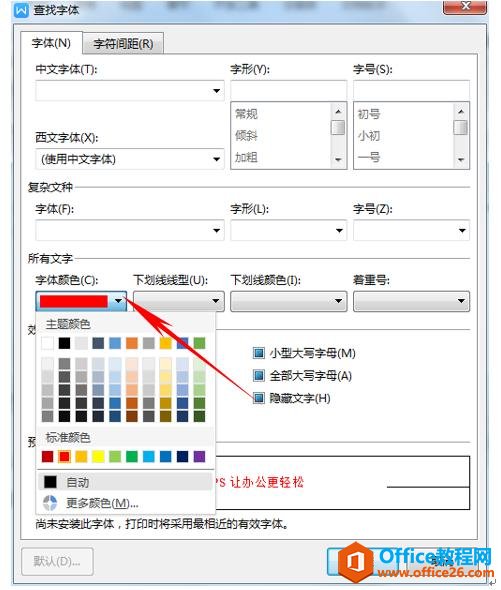The width and height of the screenshot is (501, 590).
Task: Click the 默认(D)... button
Action: tap(57, 561)
